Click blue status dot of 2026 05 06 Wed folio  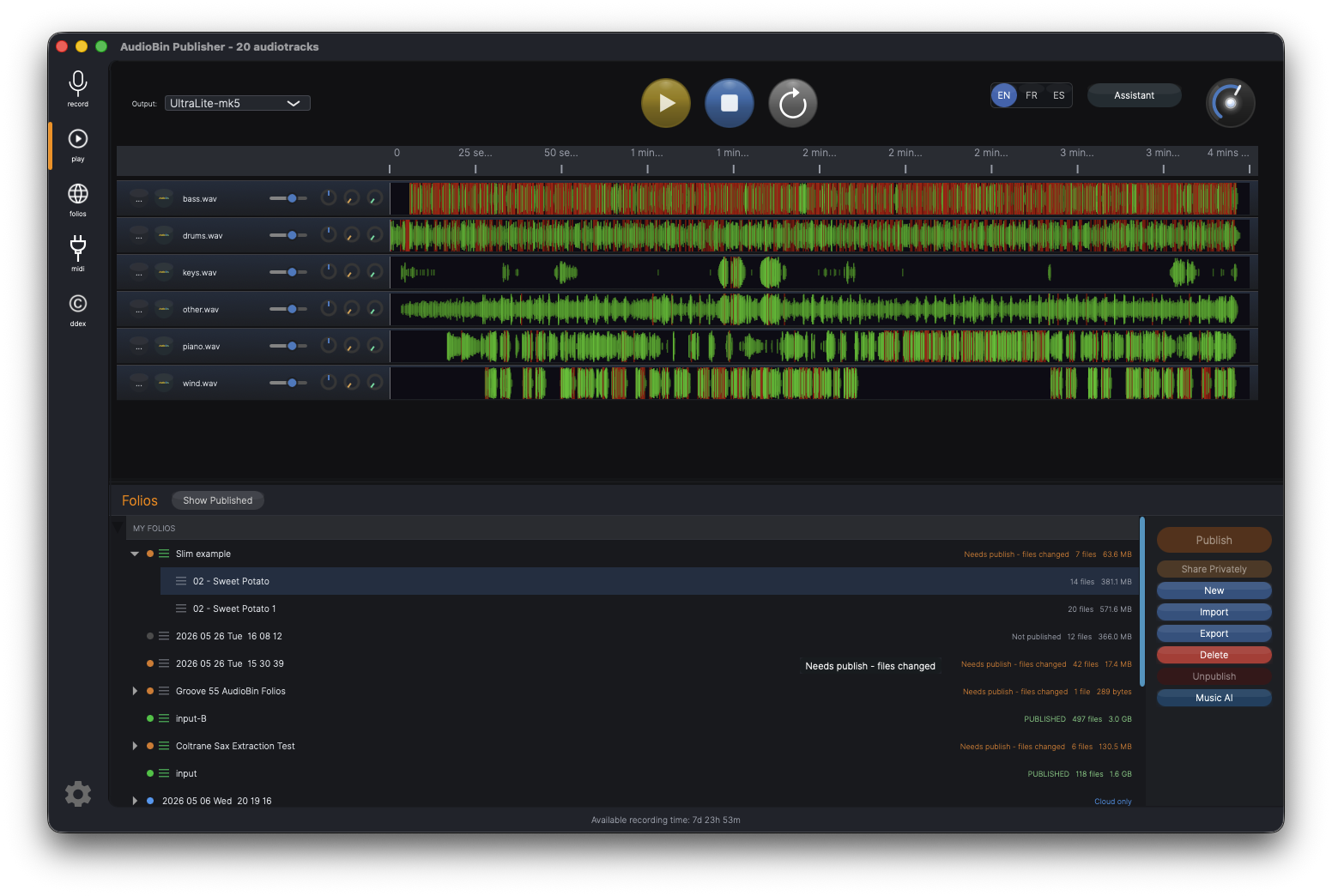[x=150, y=801]
